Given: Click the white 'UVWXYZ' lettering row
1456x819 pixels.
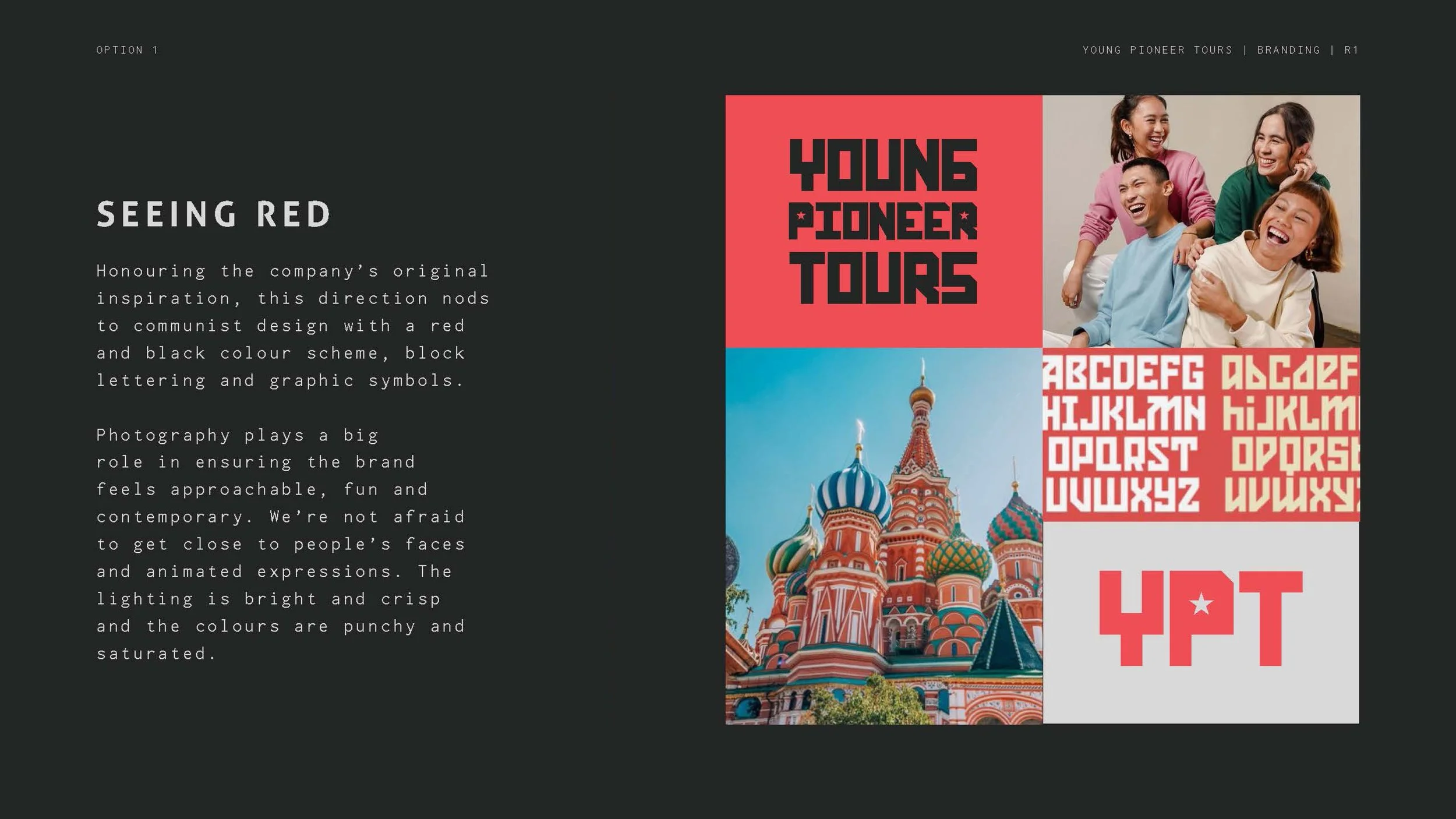Looking at the screenshot, I should [1123, 495].
